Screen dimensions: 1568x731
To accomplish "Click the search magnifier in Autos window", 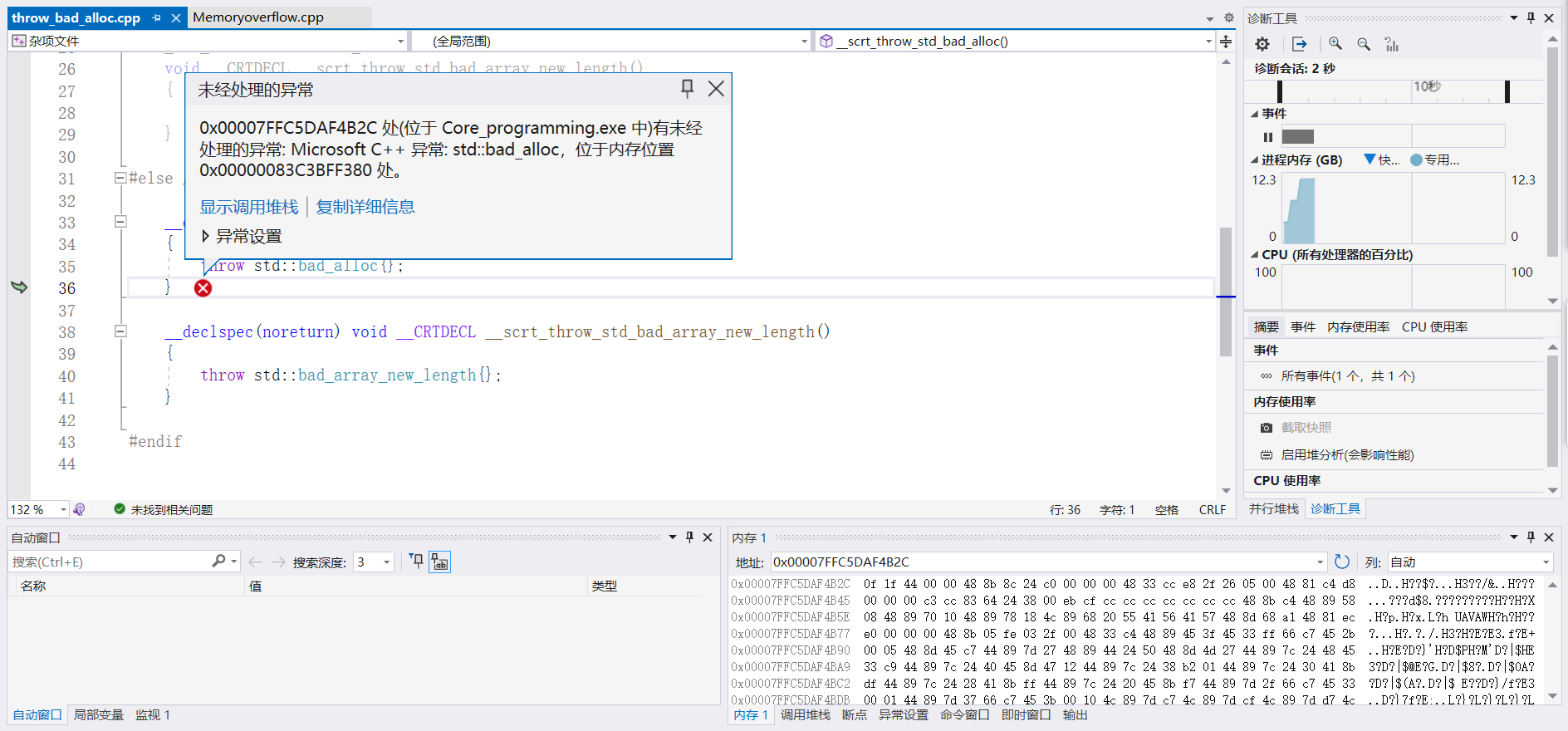I will pos(218,562).
